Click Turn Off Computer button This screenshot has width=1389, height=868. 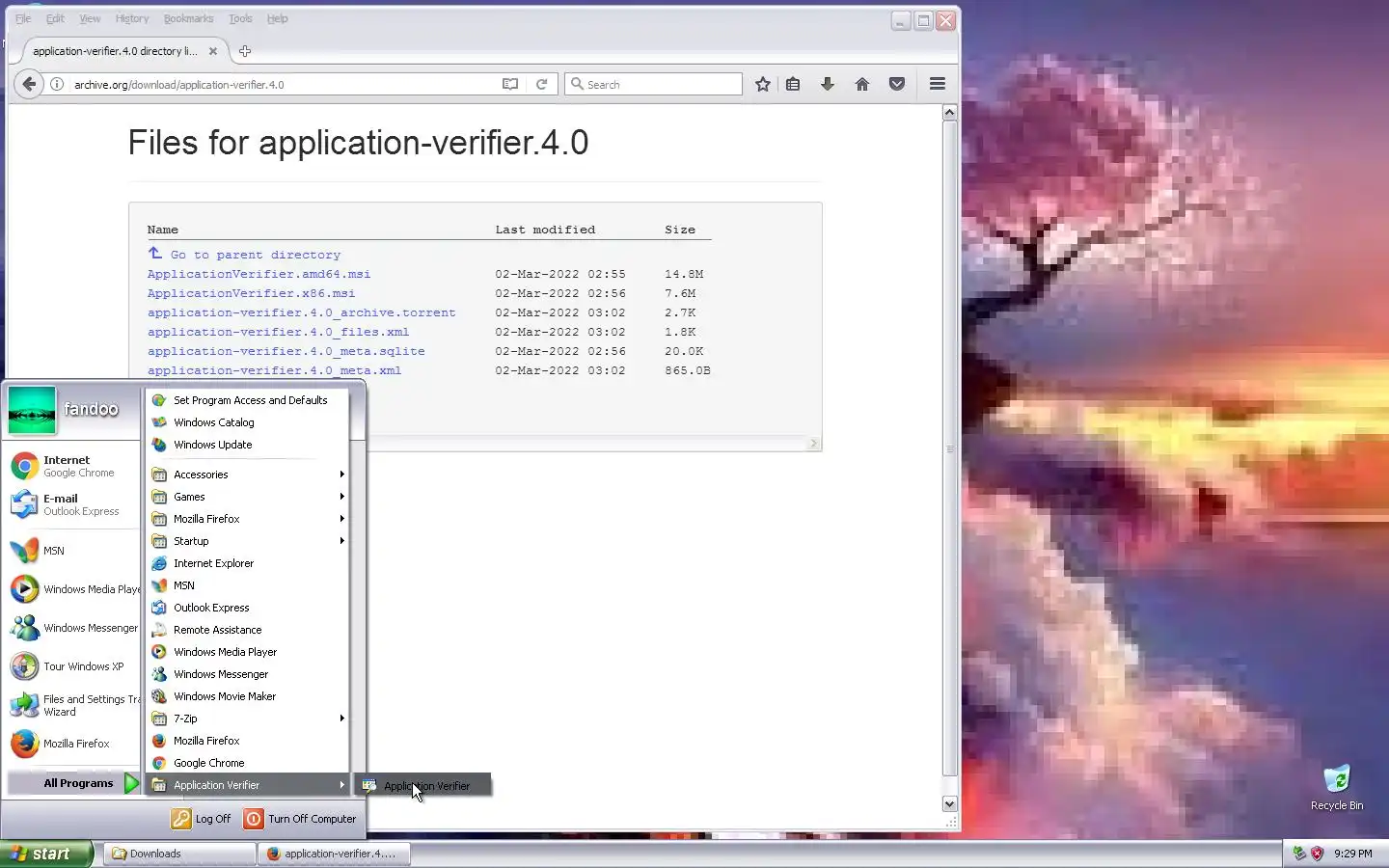pyautogui.click(x=301, y=819)
